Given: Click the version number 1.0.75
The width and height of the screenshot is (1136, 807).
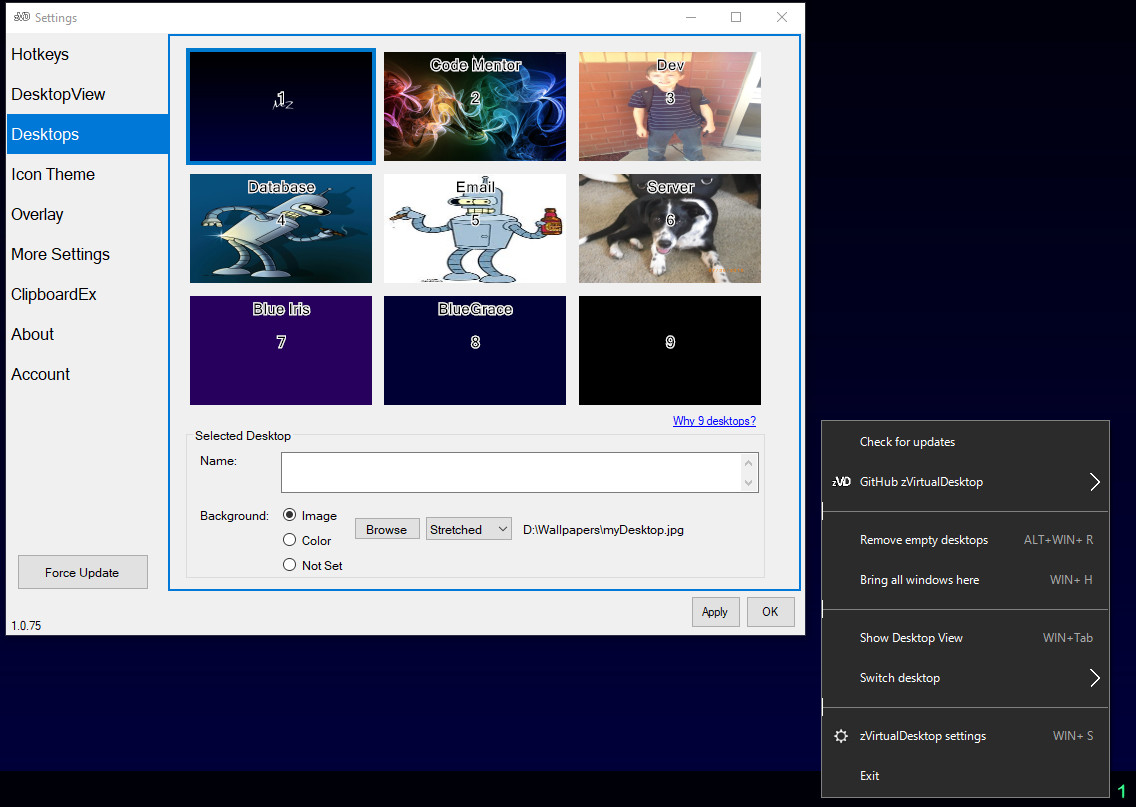Looking at the screenshot, I should click(26, 626).
